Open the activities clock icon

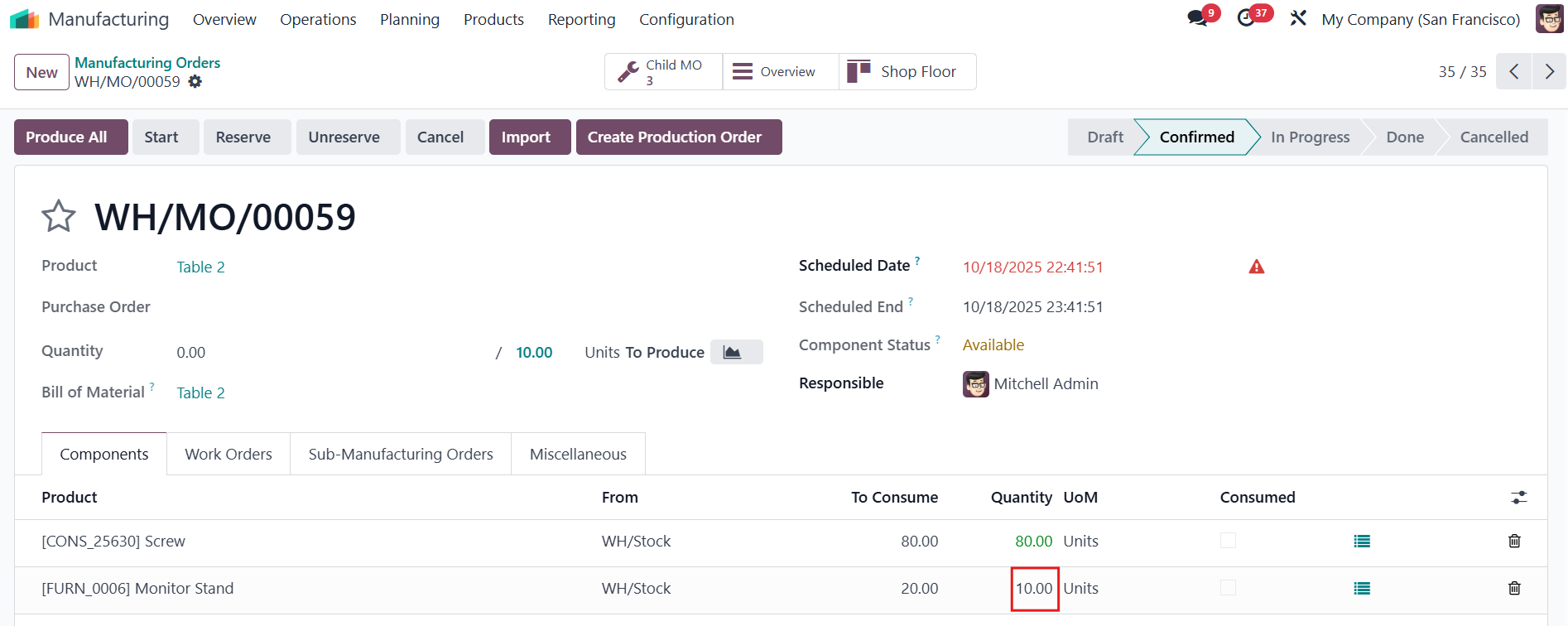tap(1246, 18)
